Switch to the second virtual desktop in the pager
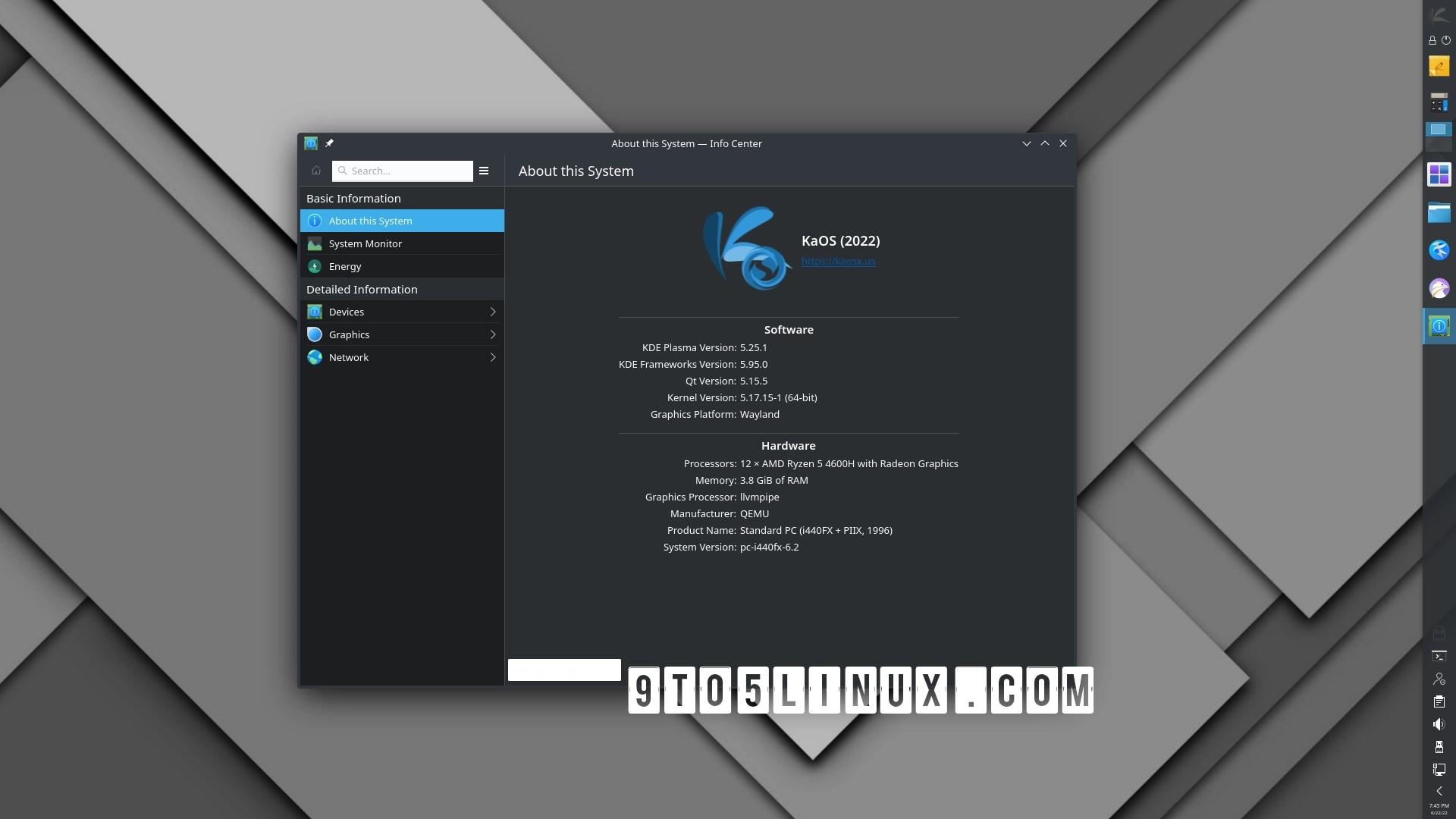The image size is (1456, 819). tap(1439, 145)
